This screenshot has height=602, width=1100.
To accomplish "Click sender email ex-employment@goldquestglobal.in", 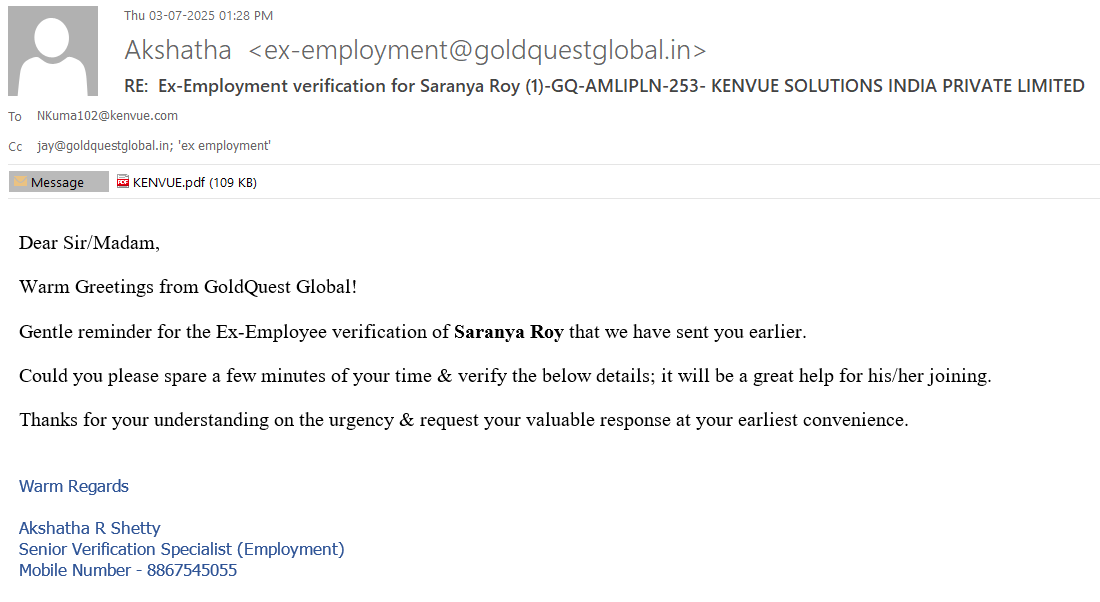I will tap(477, 50).
